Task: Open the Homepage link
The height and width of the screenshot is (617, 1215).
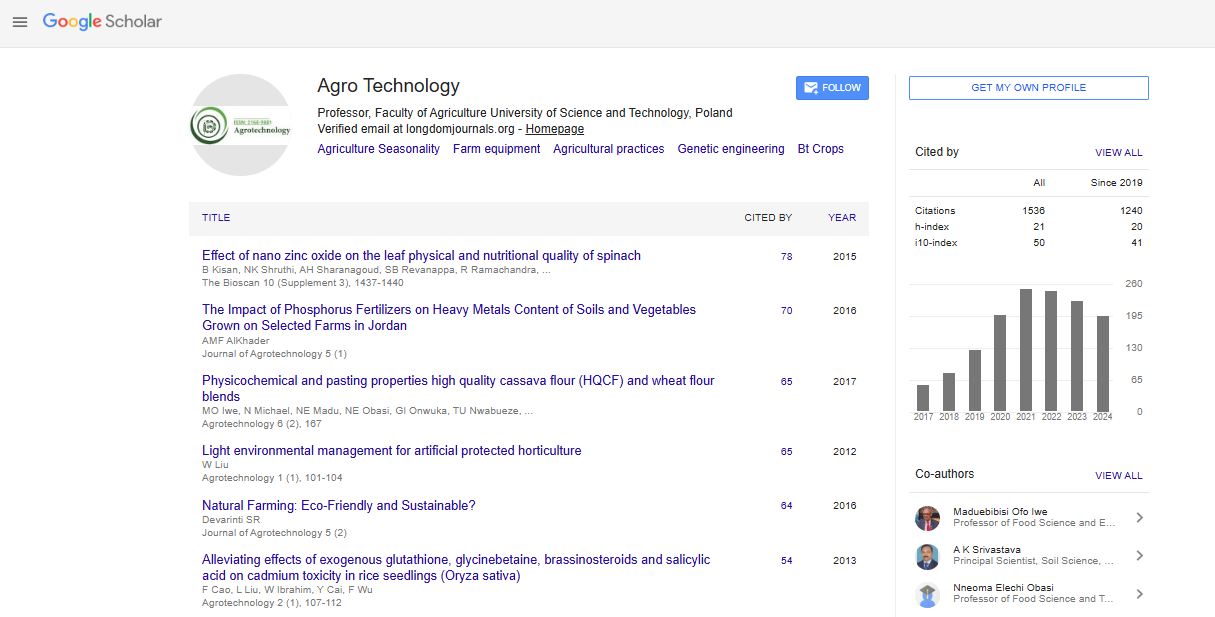Action: [555, 129]
